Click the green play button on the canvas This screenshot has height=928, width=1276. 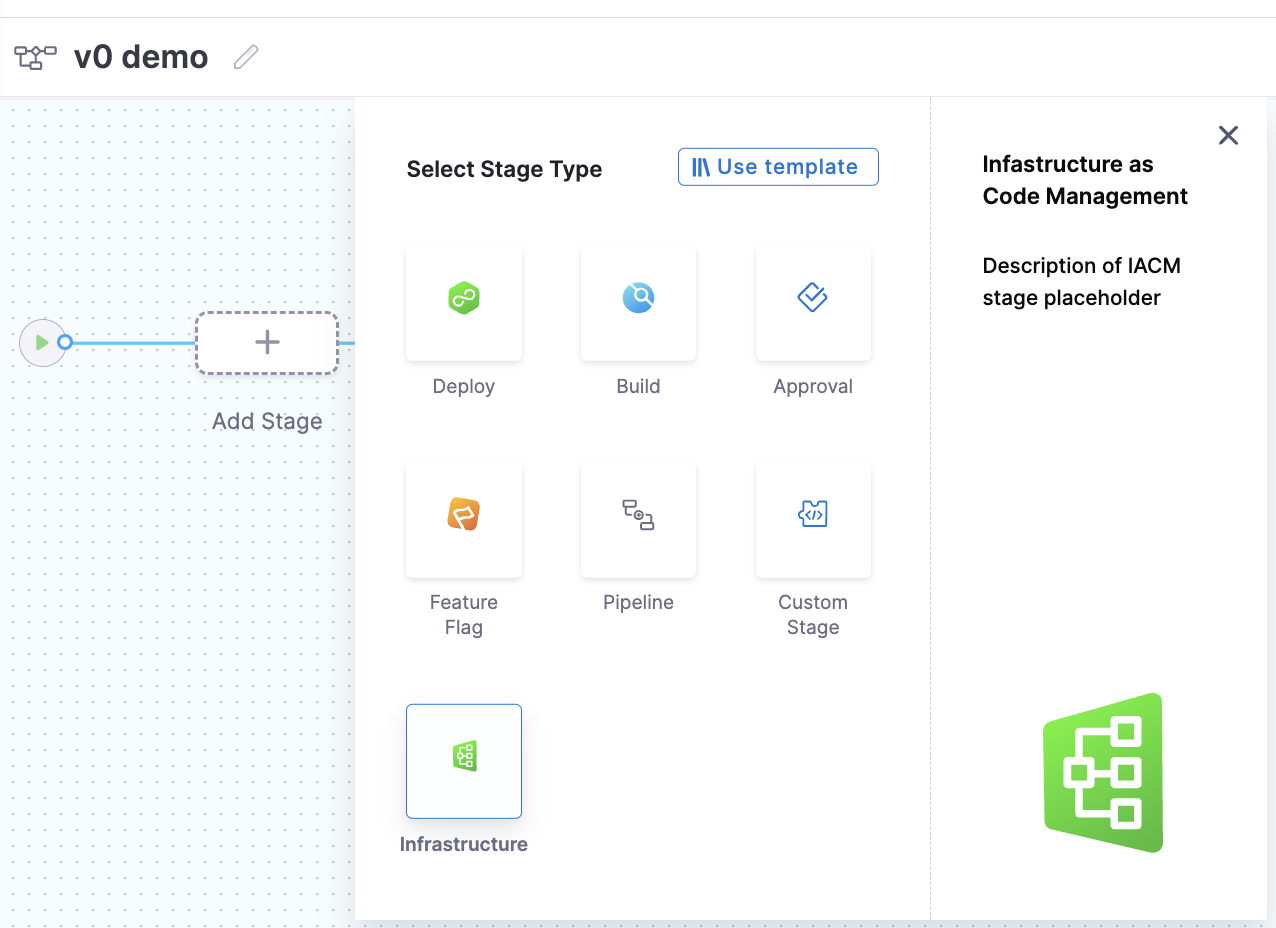tap(41, 342)
